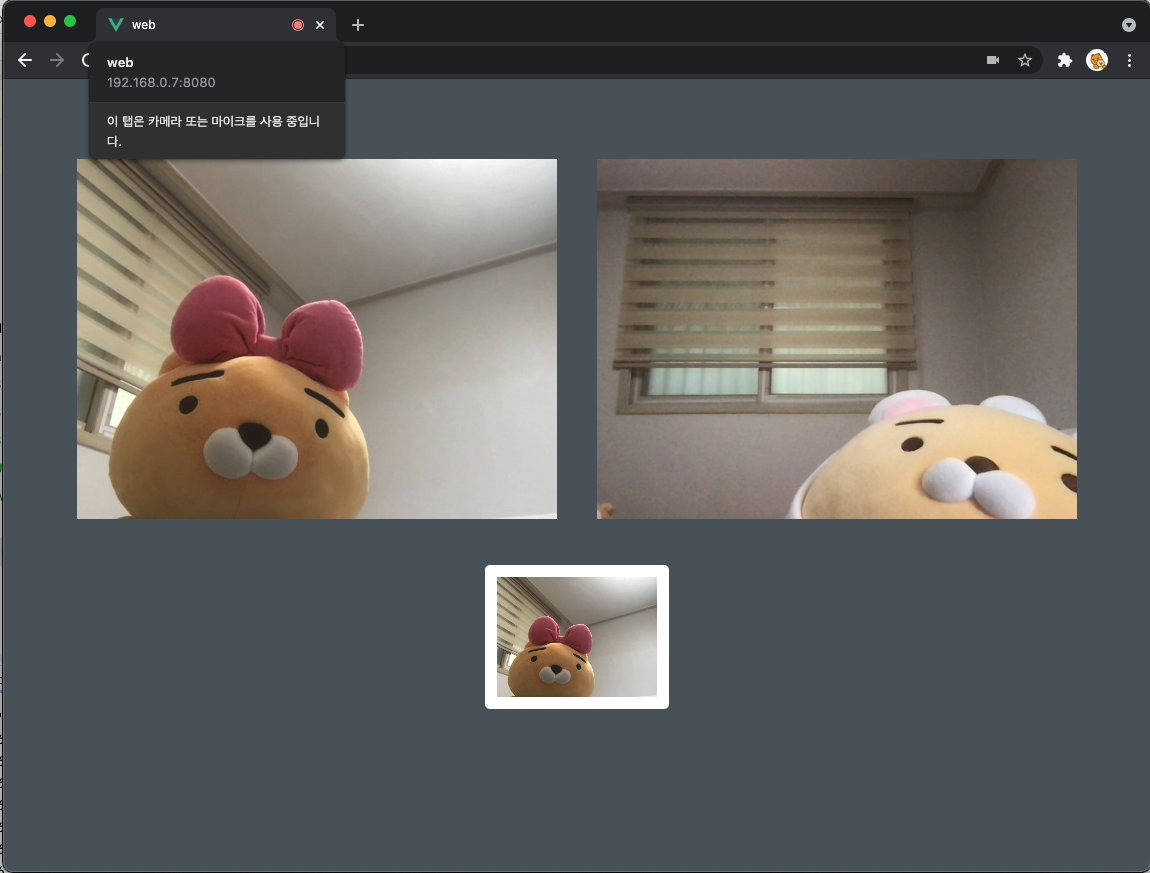Go back to the previous page
Image resolution: width=1150 pixels, height=873 pixels.
pyautogui.click(x=25, y=60)
